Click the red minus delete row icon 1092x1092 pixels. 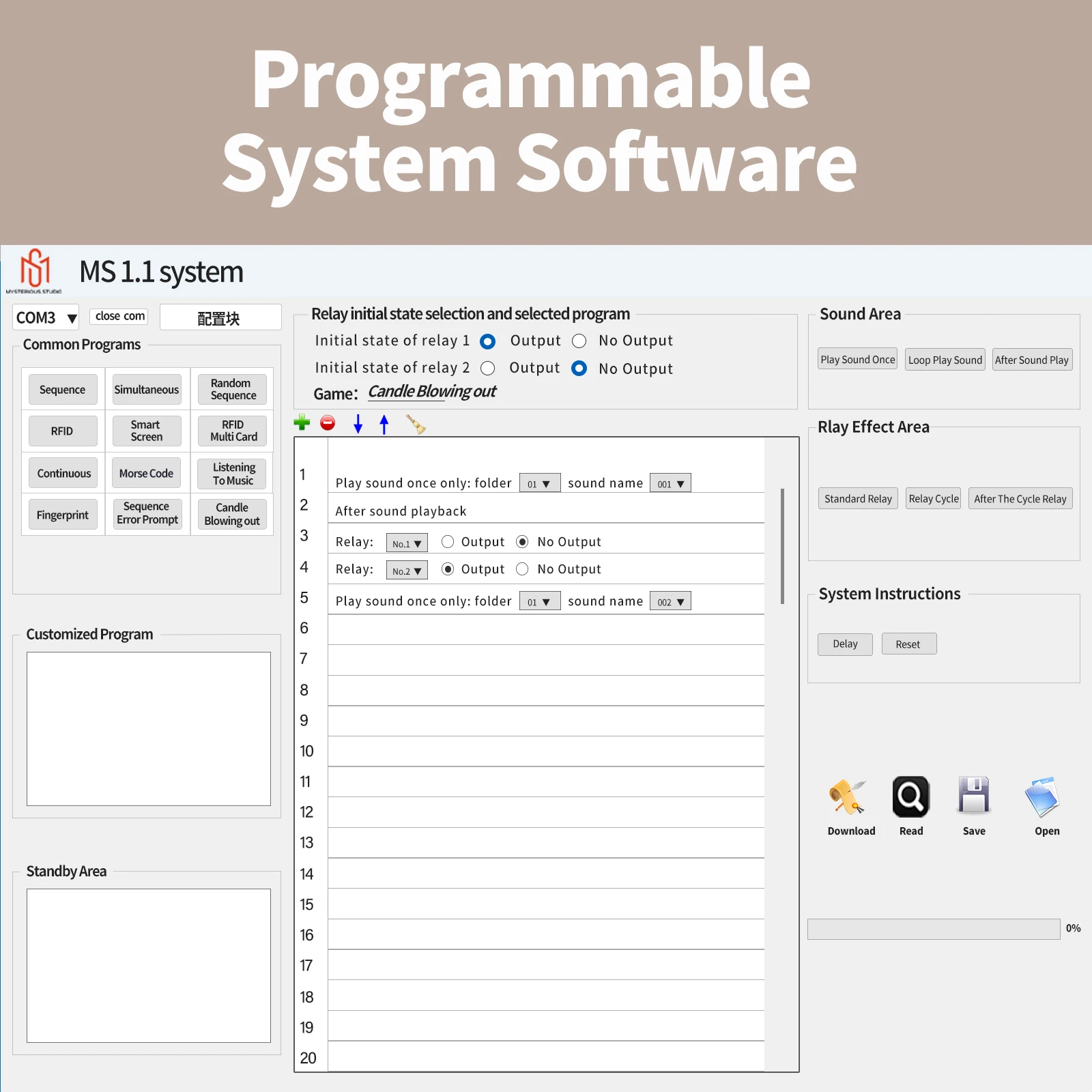[x=328, y=423]
